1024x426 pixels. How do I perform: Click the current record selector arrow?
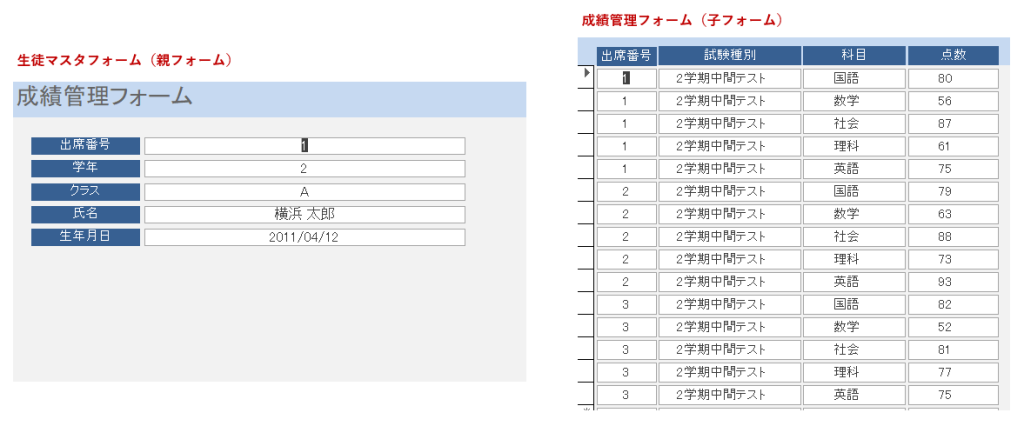click(587, 73)
